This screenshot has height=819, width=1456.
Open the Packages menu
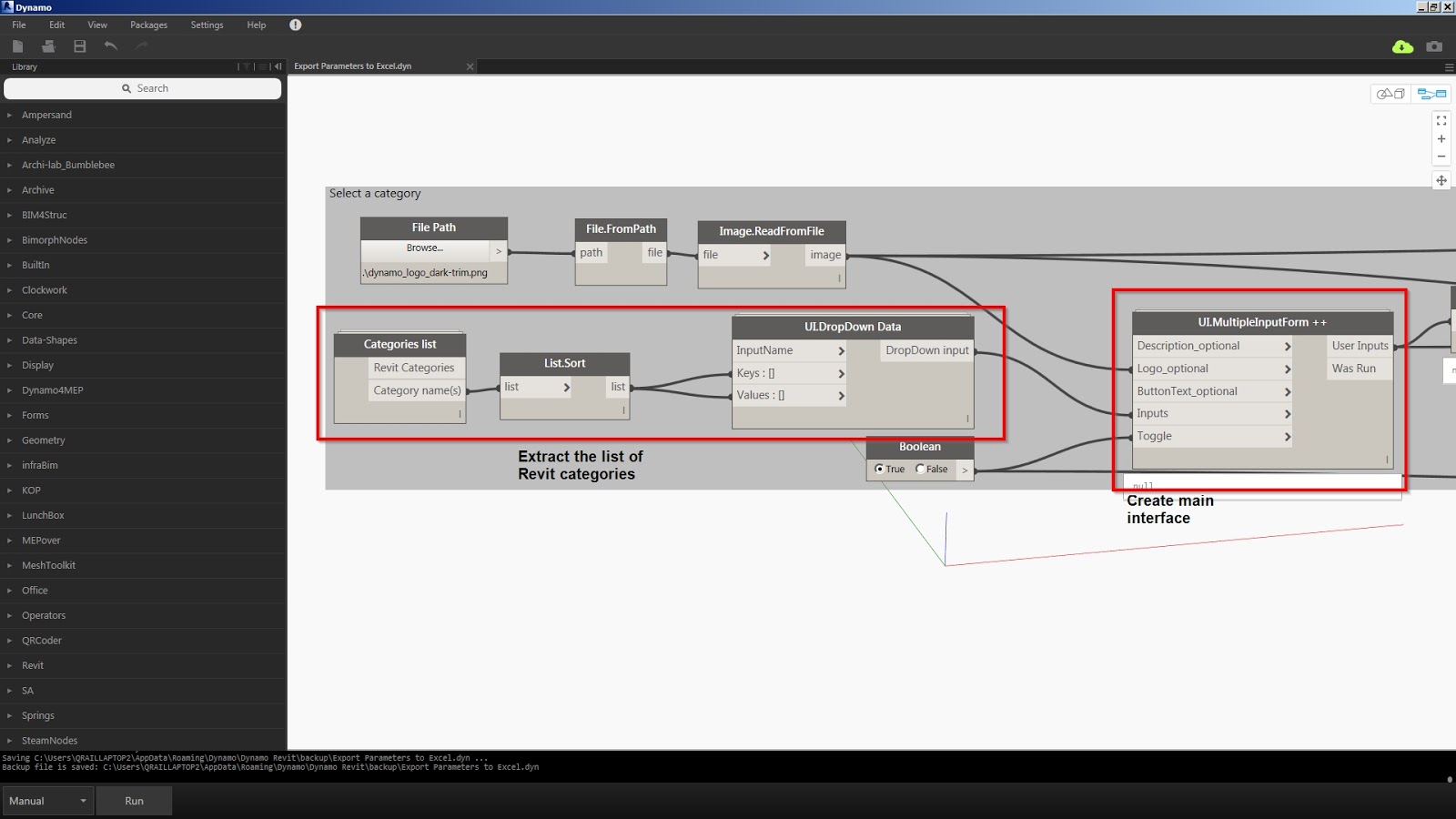point(148,25)
